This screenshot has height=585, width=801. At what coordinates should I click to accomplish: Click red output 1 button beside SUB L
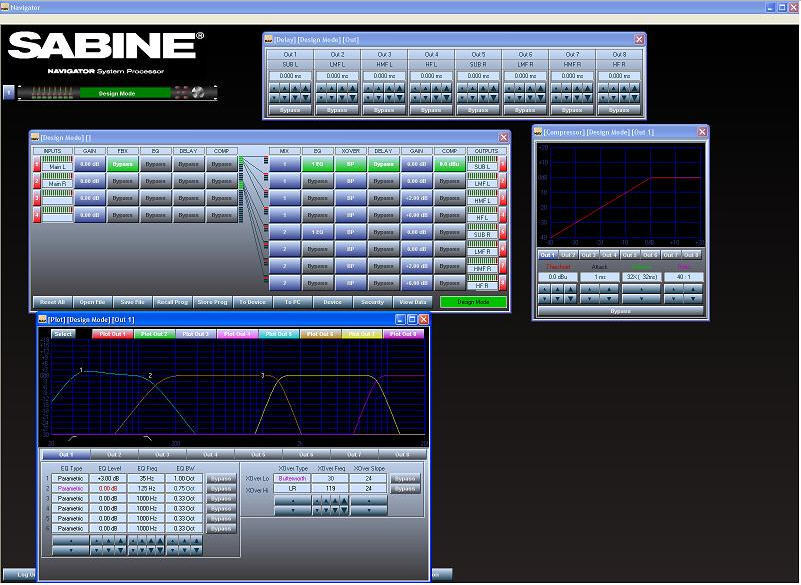point(503,164)
